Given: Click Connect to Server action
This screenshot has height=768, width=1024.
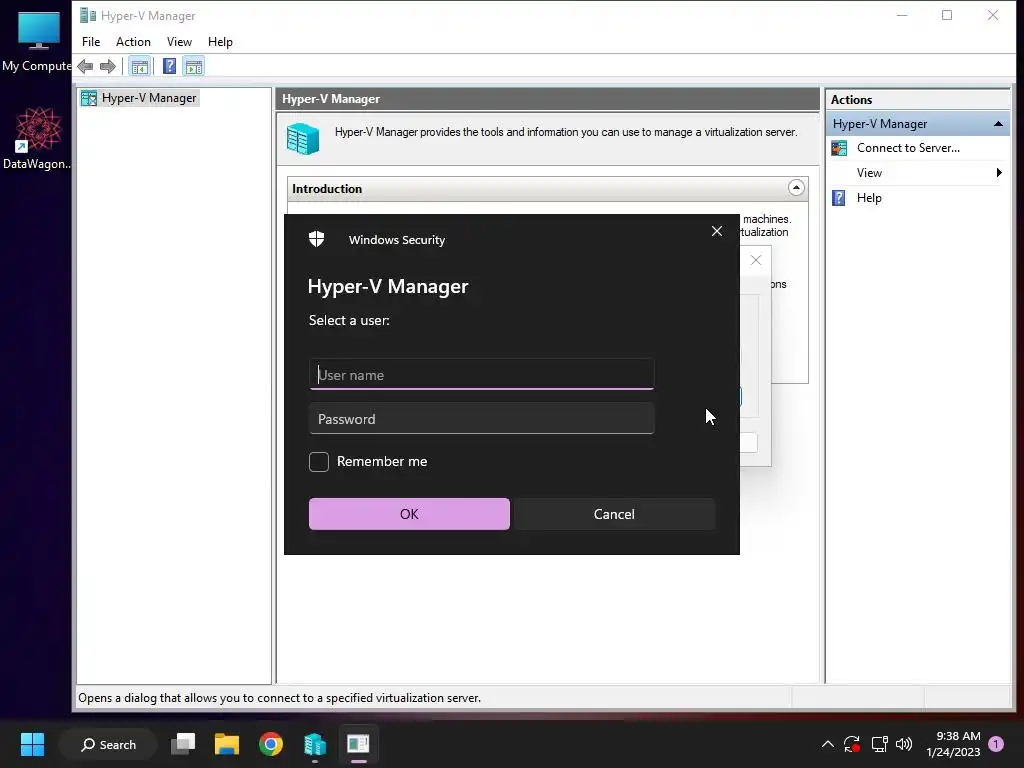Looking at the screenshot, I should 908,148.
